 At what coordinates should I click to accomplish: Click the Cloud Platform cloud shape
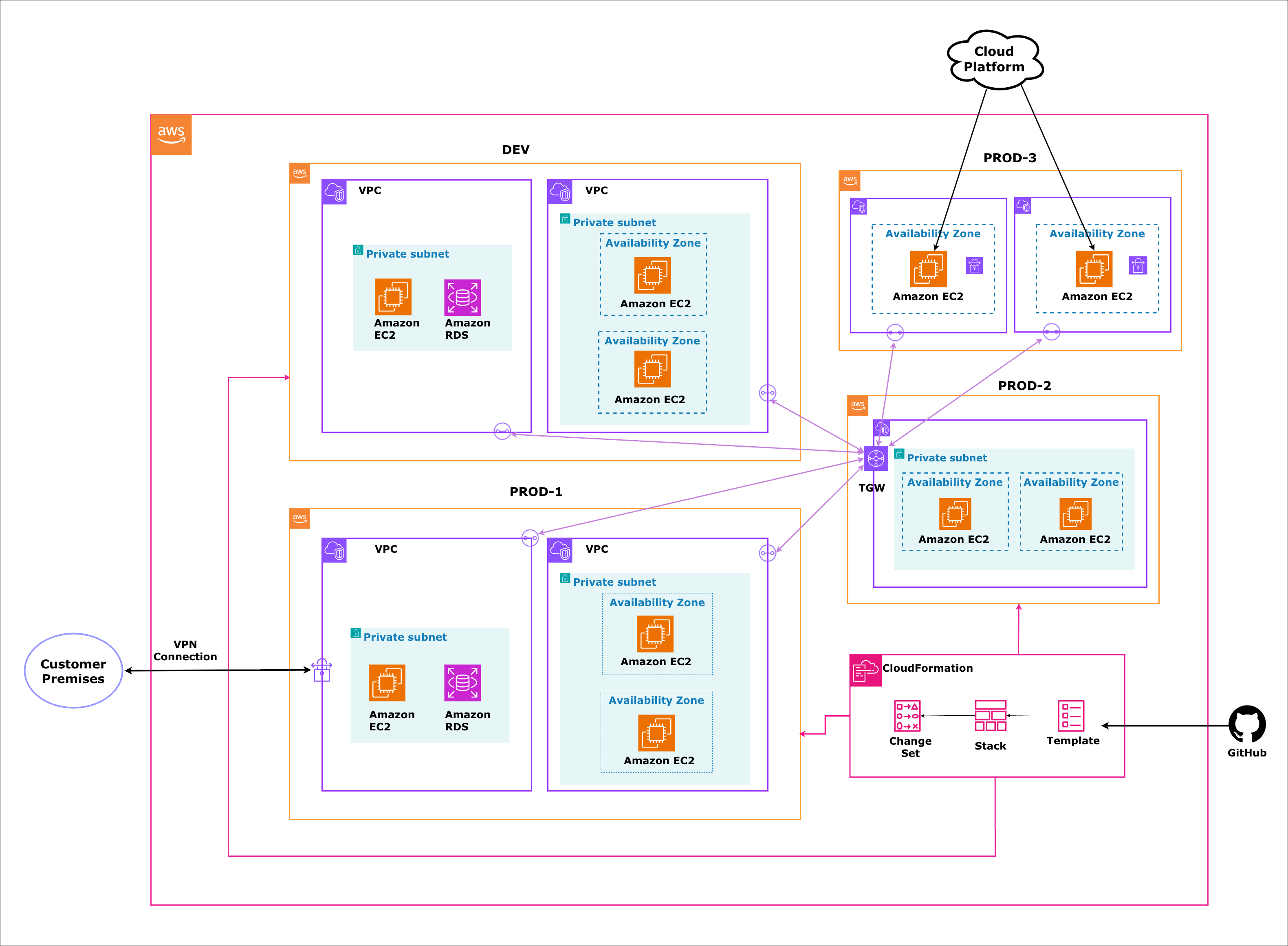click(994, 60)
